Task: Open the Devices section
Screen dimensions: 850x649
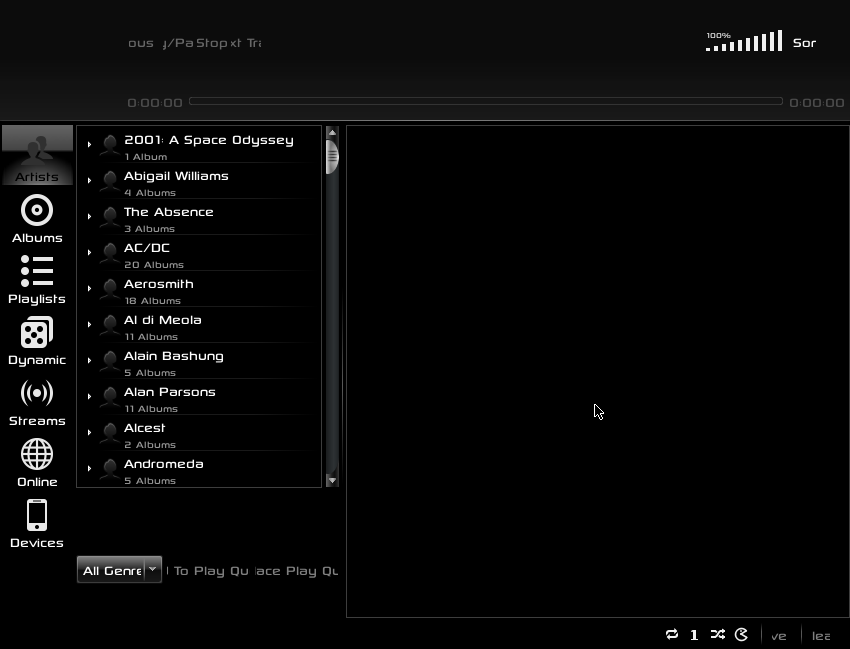Action: (37, 520)
